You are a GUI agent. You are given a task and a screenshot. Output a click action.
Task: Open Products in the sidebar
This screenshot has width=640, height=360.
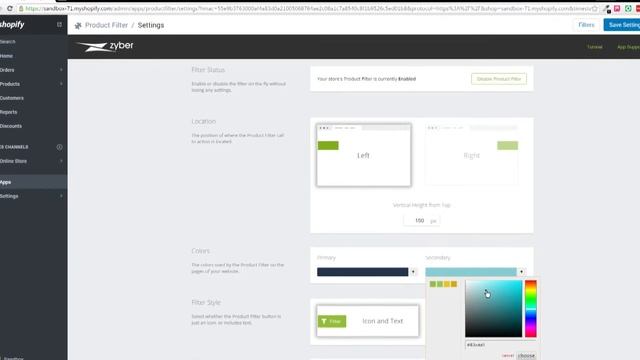(10, 84)
